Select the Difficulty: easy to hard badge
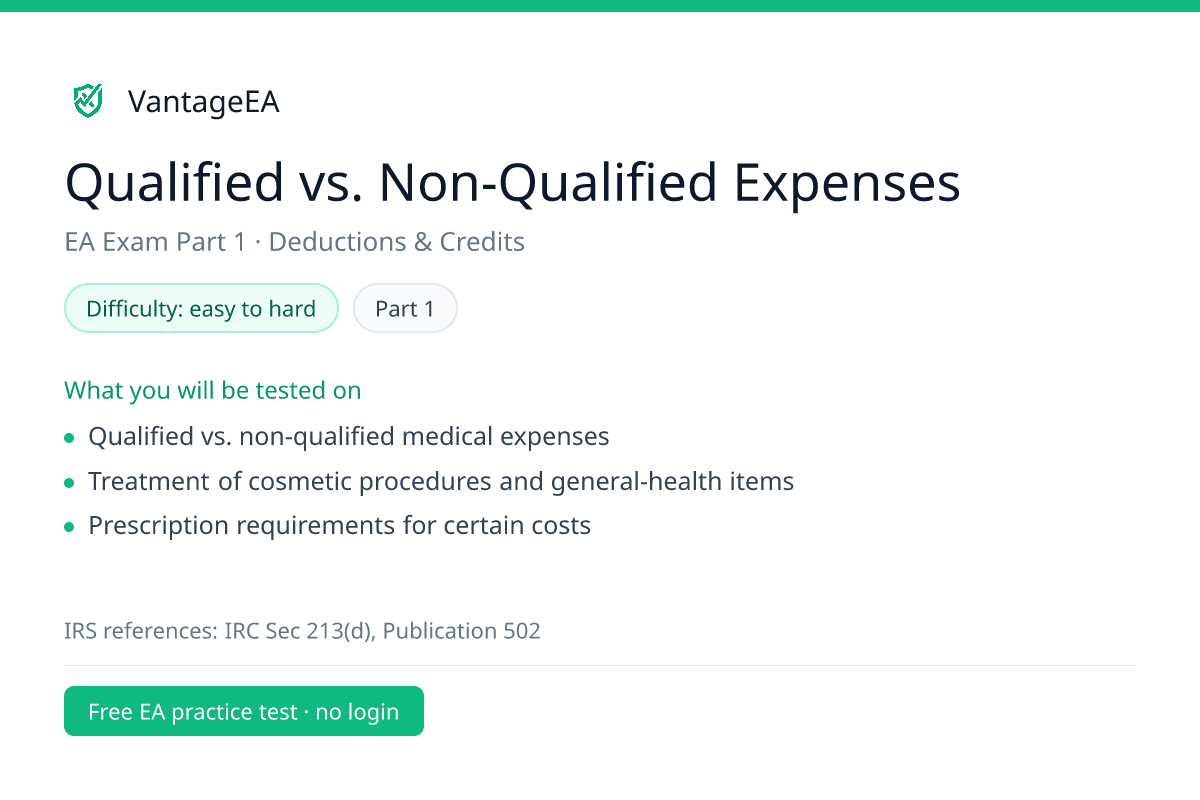1200x800 pixels. point(201,308)
